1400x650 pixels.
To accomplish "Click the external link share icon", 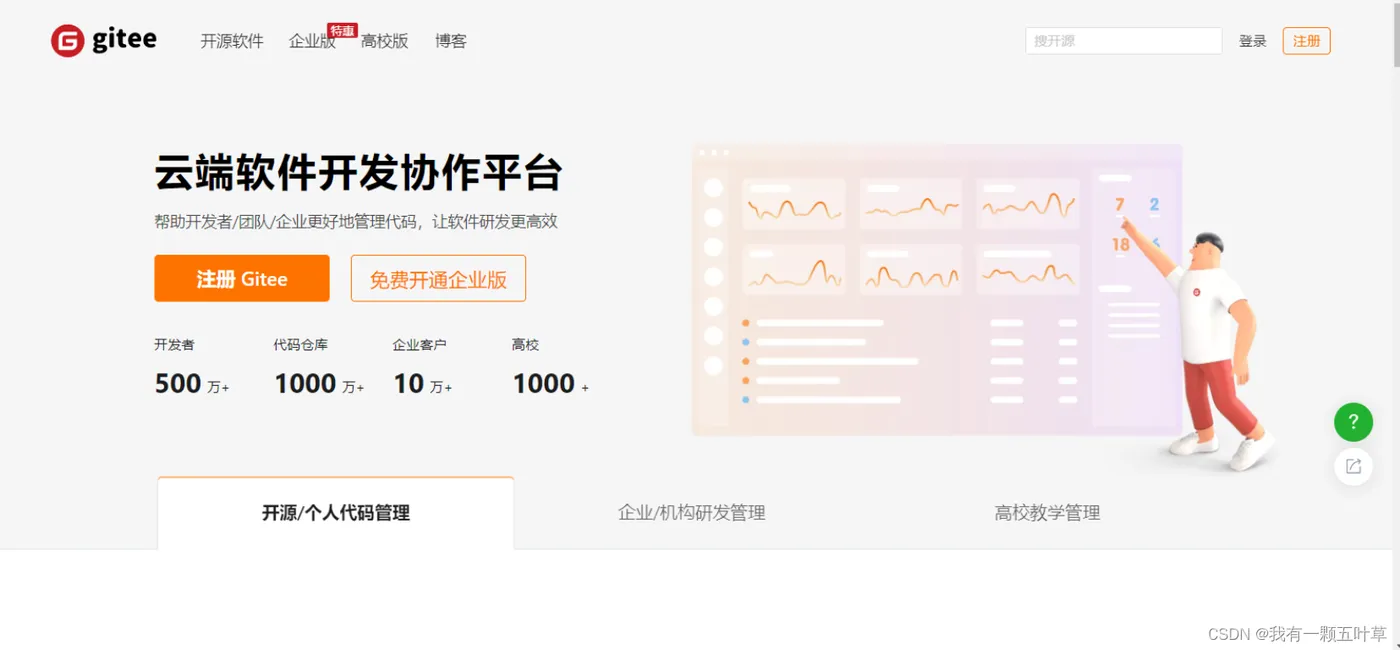I will point(1353,466).
